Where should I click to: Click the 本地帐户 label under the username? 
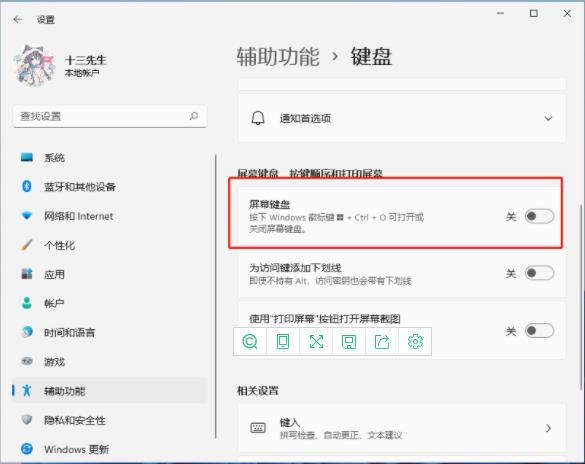(82, 73)
